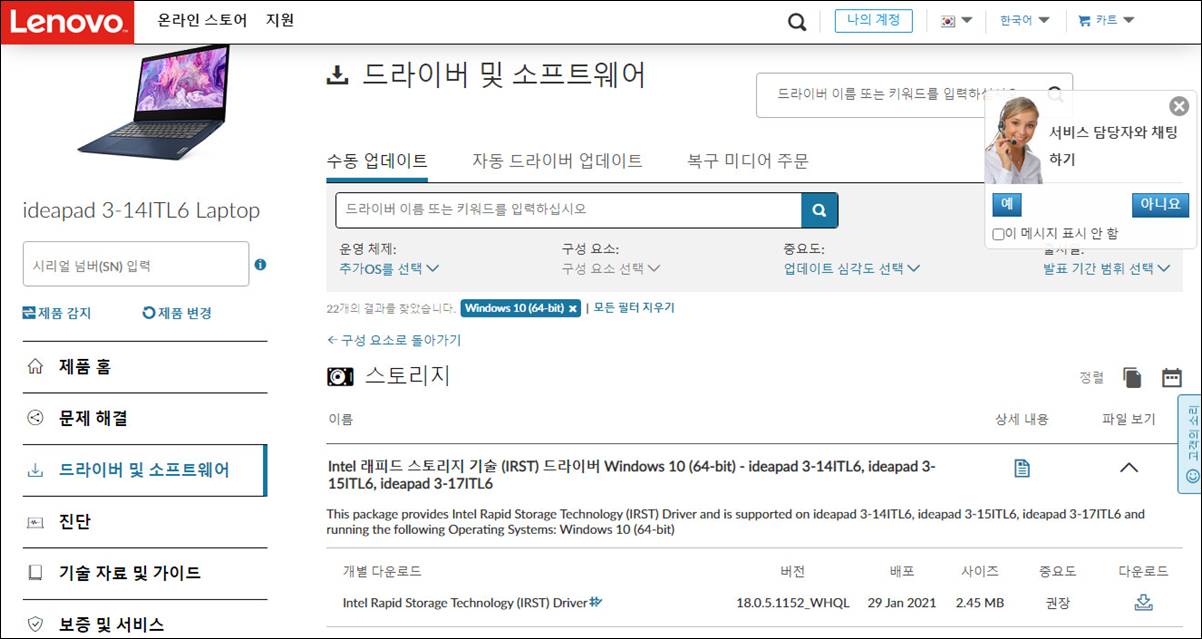The image size is (1202, 639).
Task: Click the icon beside IRST Driver name
Action: (596, 602)
